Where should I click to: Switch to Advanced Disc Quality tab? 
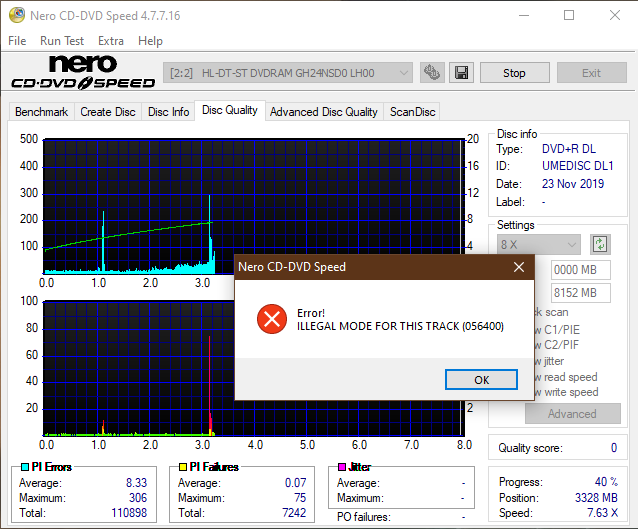[x=324, y=112]
